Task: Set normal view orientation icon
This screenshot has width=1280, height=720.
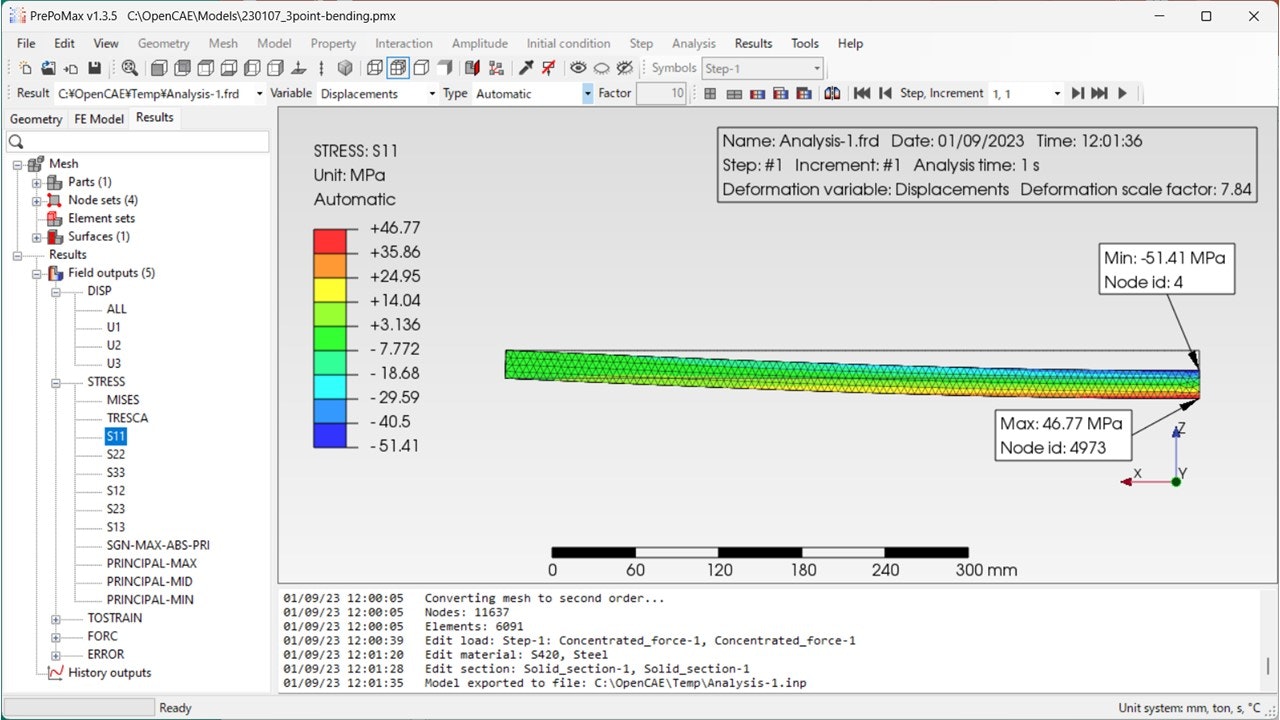Action: [x=298, y=68]
